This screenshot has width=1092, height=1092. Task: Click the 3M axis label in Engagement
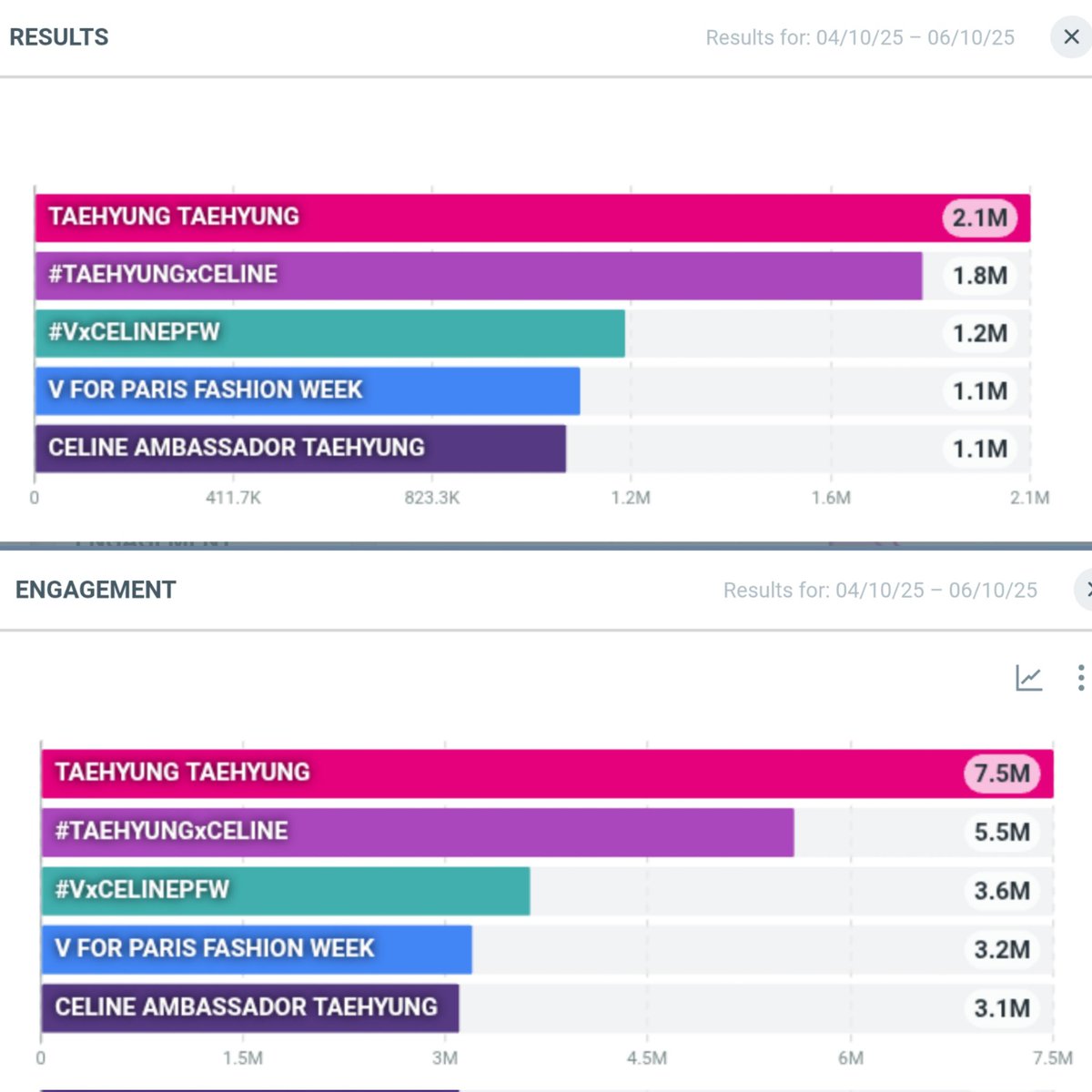[445, 1058]
